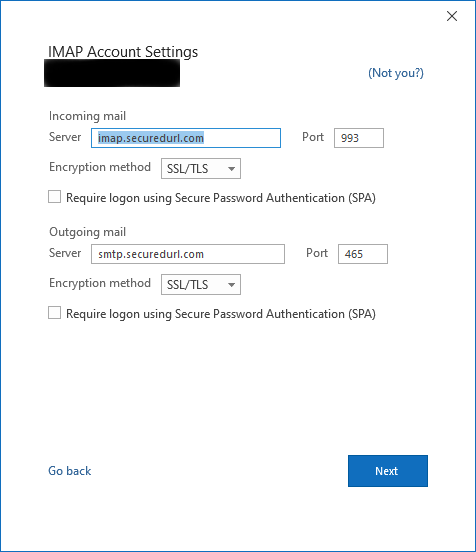Click outgoing "Require logon using SPA" label text

coord(221,314)
